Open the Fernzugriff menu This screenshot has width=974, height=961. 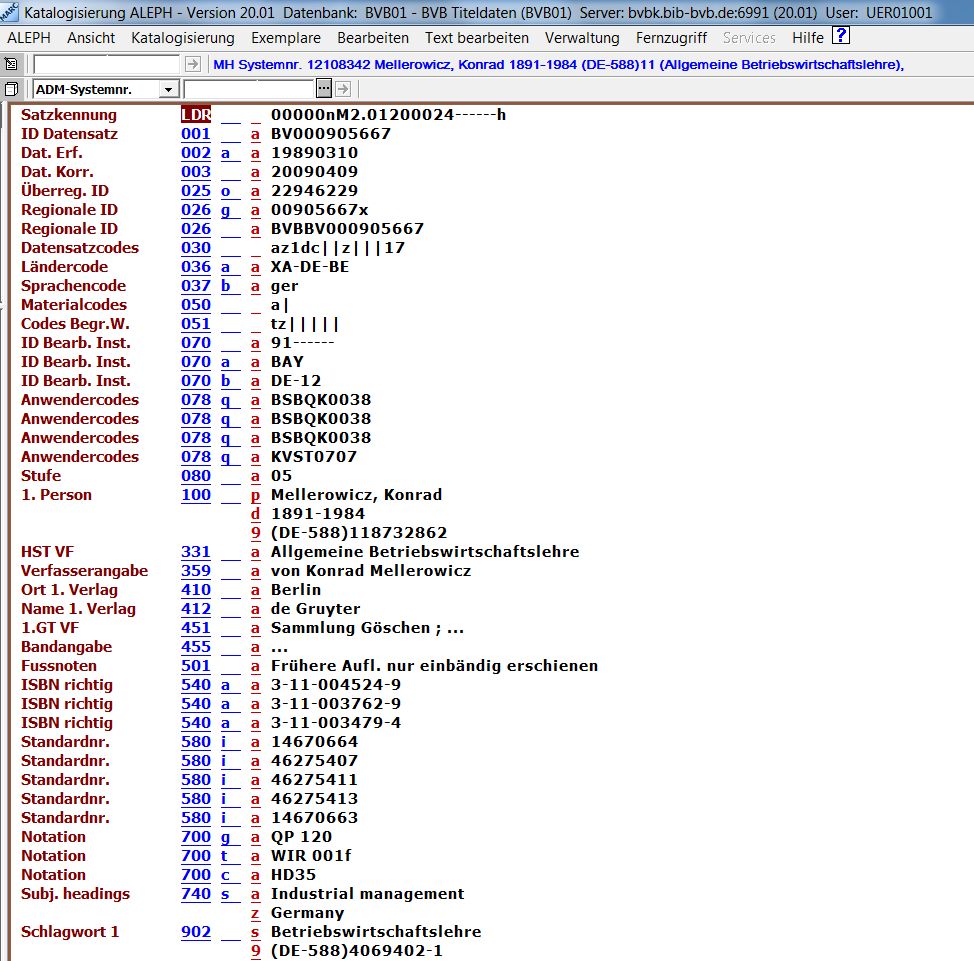pyautogui.click(x=671, y=38)
